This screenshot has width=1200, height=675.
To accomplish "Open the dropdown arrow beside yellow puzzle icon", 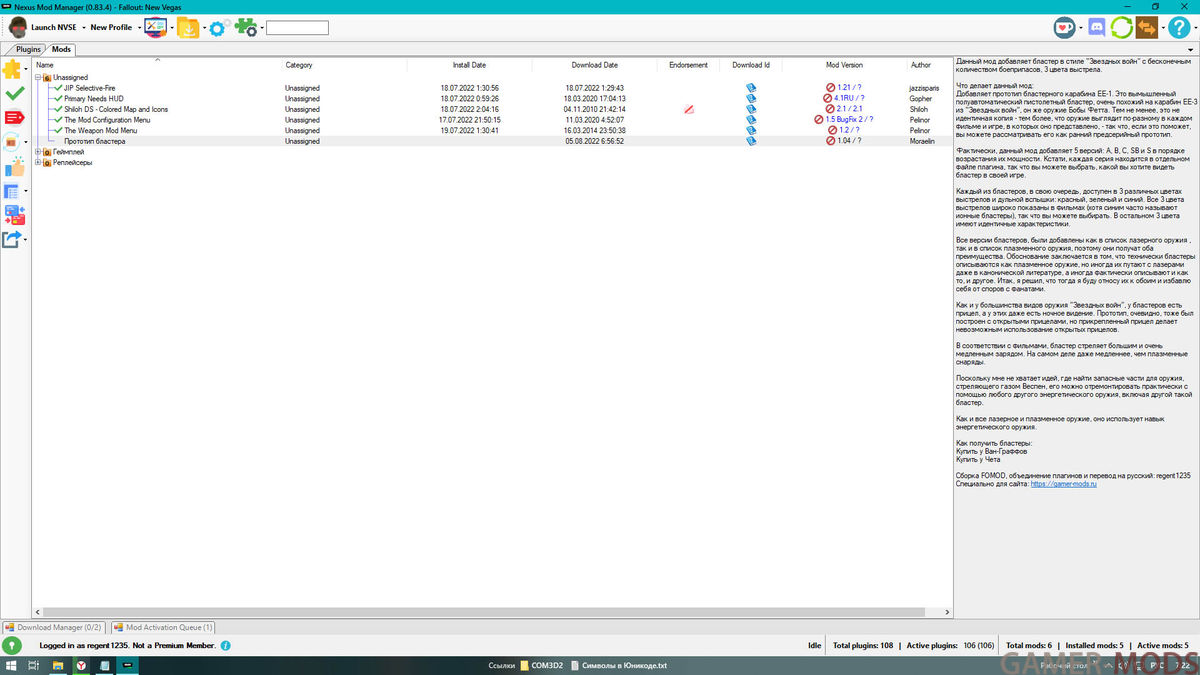I will [x=26, y=70].
